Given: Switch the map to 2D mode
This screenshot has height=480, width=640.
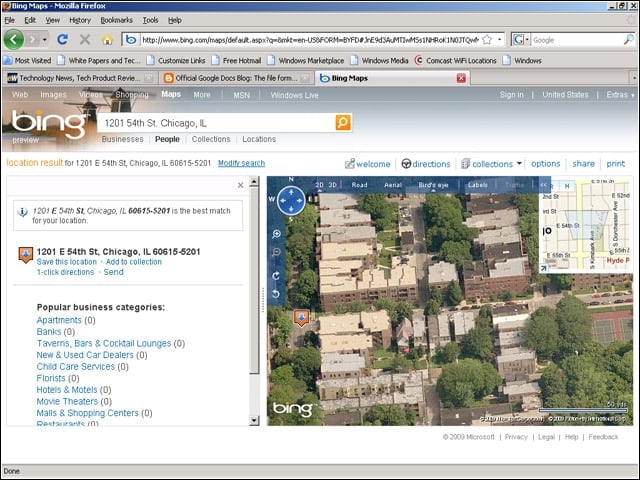Looking at the screenshot, I should 320,185.
